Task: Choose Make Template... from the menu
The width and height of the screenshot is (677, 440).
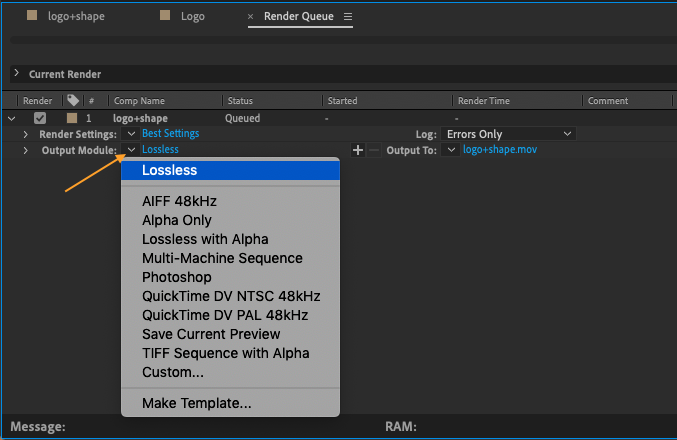Action: (x=197, y=403)
